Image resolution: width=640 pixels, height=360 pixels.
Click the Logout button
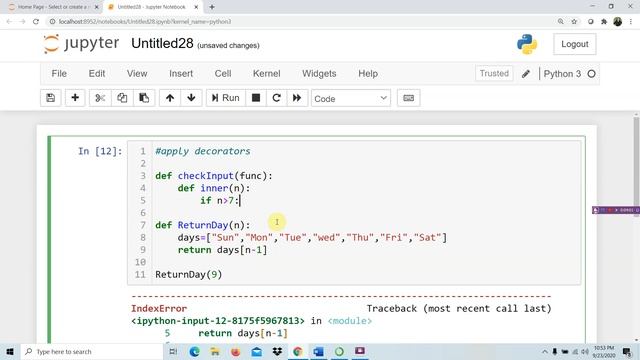click(574, 44)
